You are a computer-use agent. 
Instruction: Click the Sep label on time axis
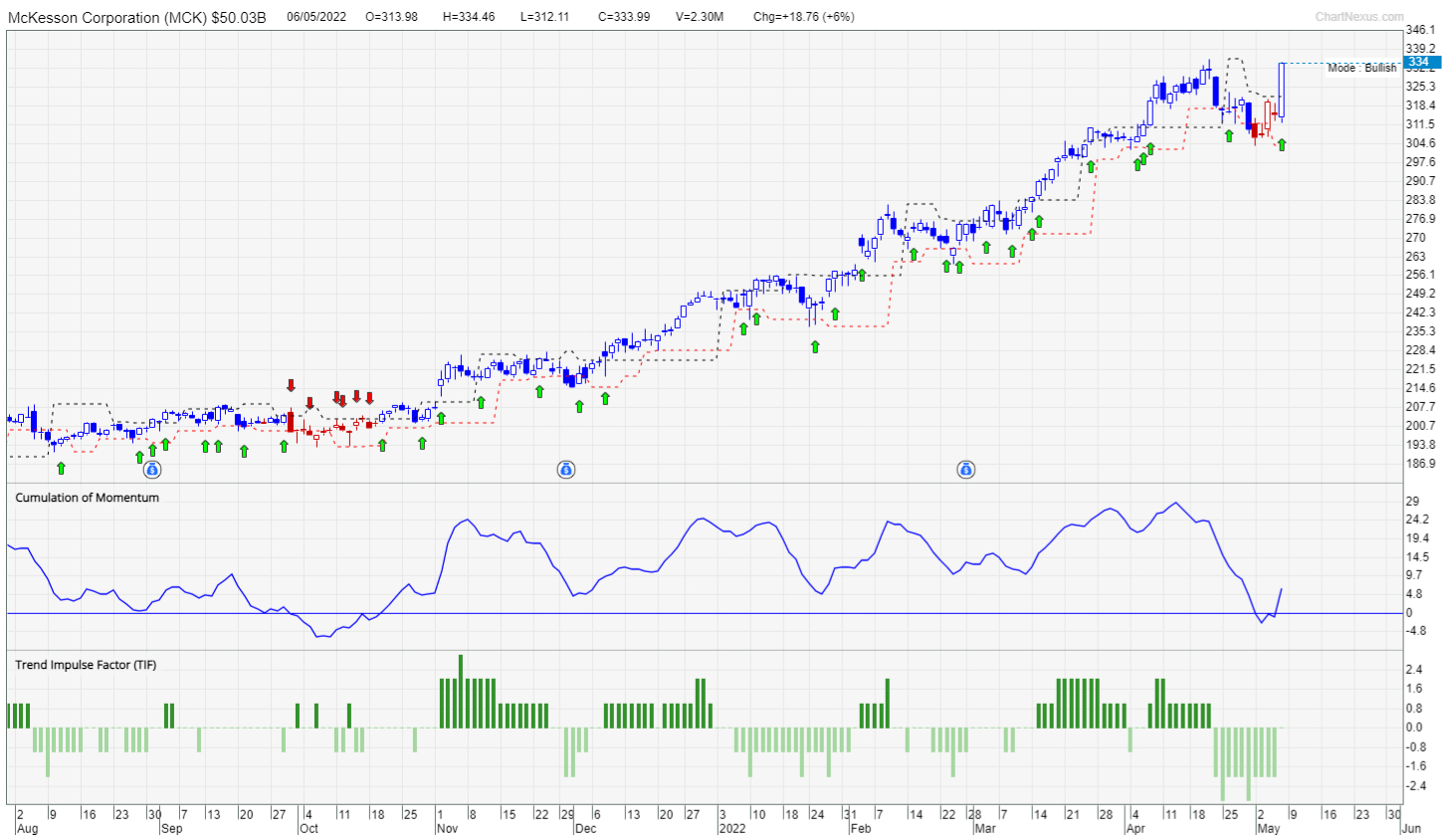(171, 828)
